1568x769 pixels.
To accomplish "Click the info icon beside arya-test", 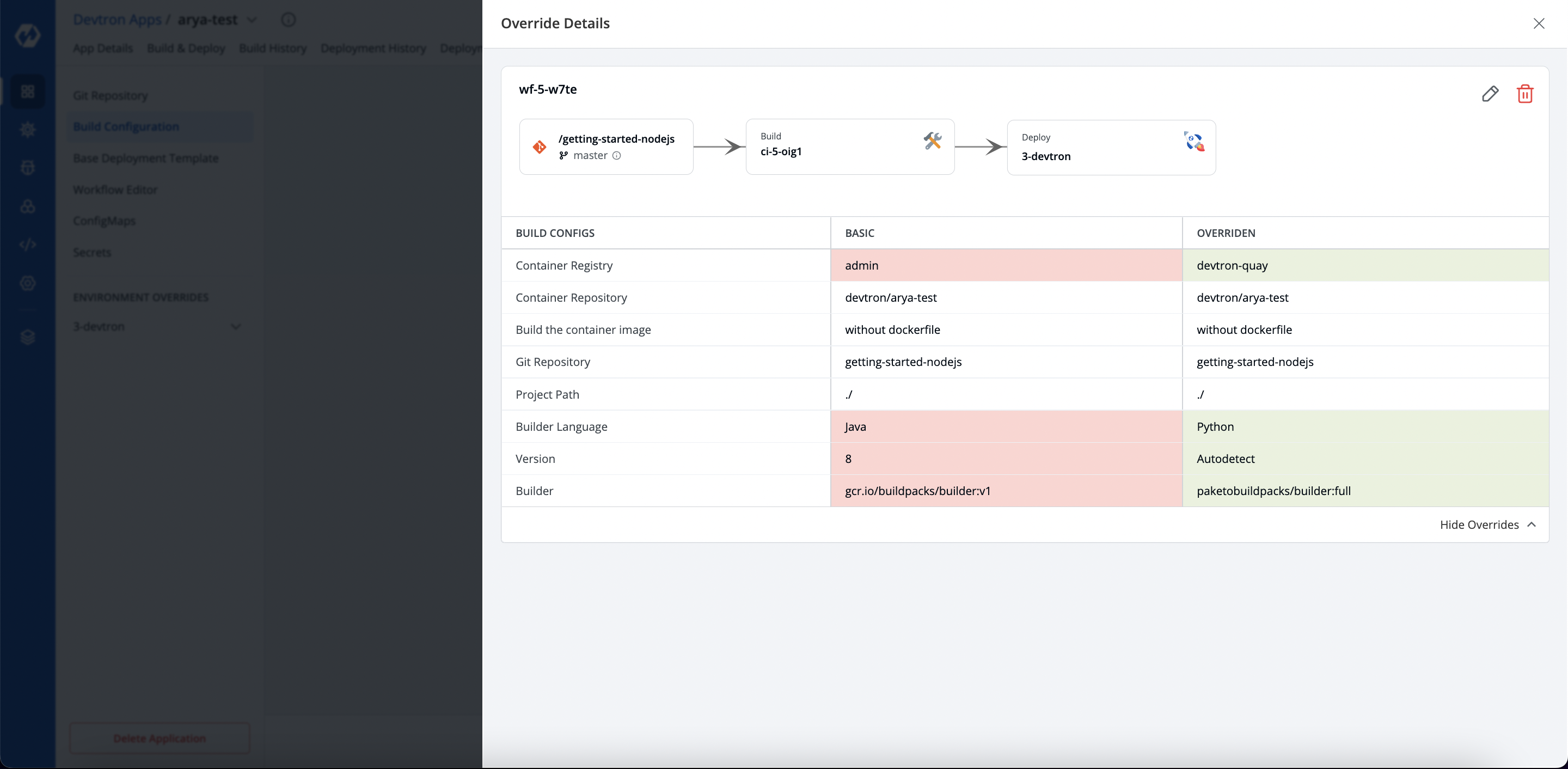I will point(289,20).
